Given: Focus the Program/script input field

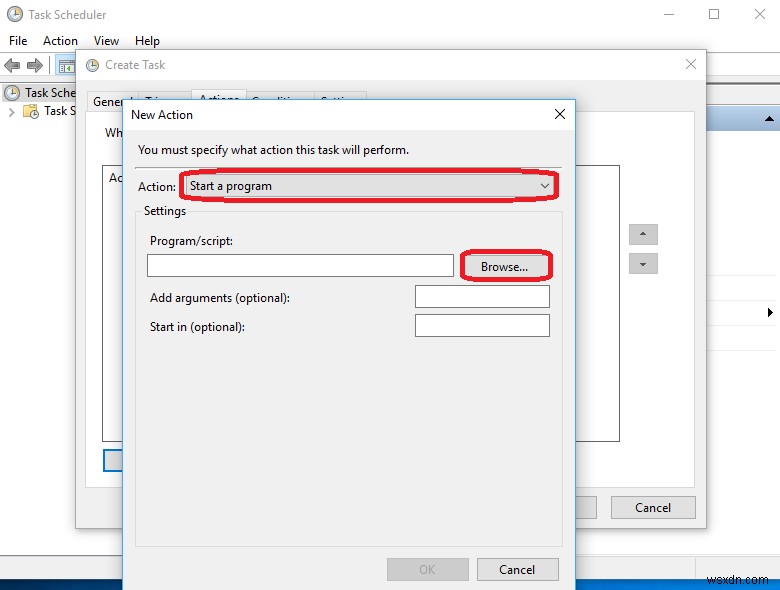Looking at the screenshot, I should 300,266.
